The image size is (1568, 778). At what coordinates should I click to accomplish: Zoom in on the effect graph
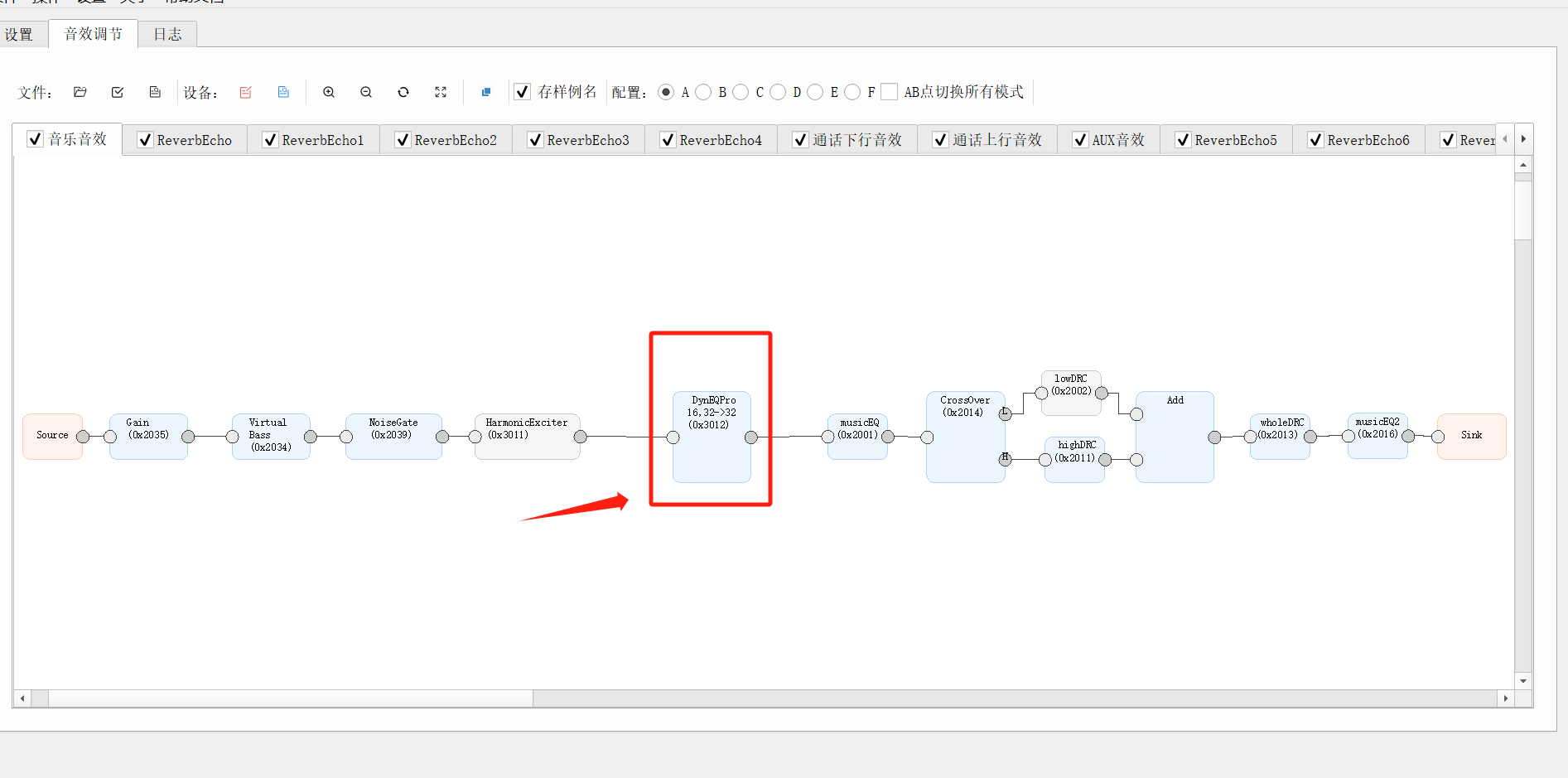coord(329,92)
